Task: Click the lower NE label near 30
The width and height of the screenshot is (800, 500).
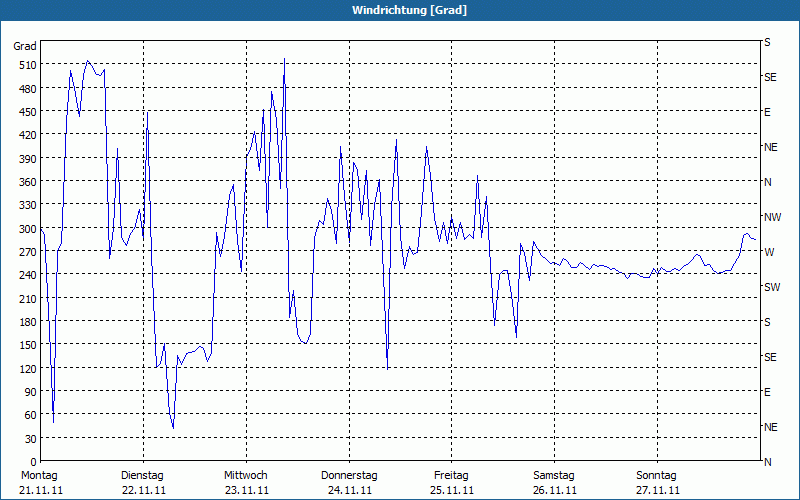Action: (x=770, y=427)
